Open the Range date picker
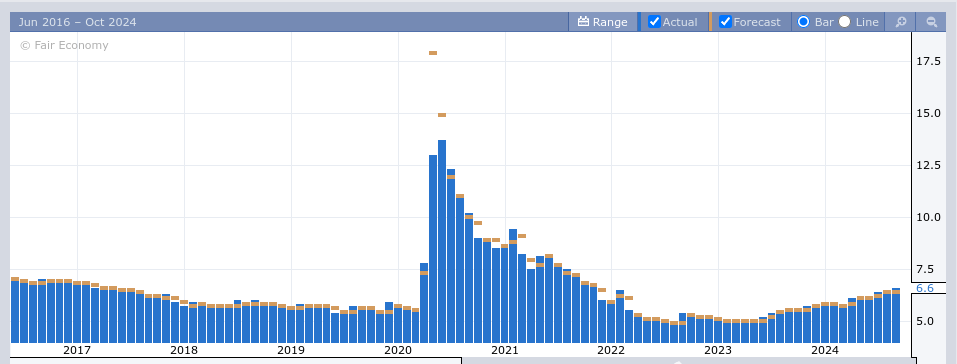Viewport: 957px width, 364px height. click(602, 22)
